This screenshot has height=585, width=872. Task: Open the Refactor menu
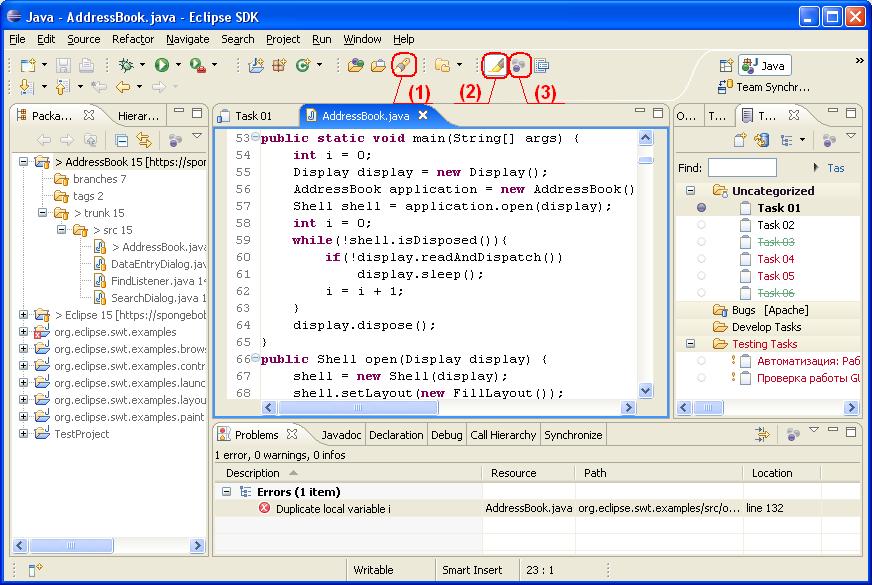pyautogui.click(x=132, y=39)
